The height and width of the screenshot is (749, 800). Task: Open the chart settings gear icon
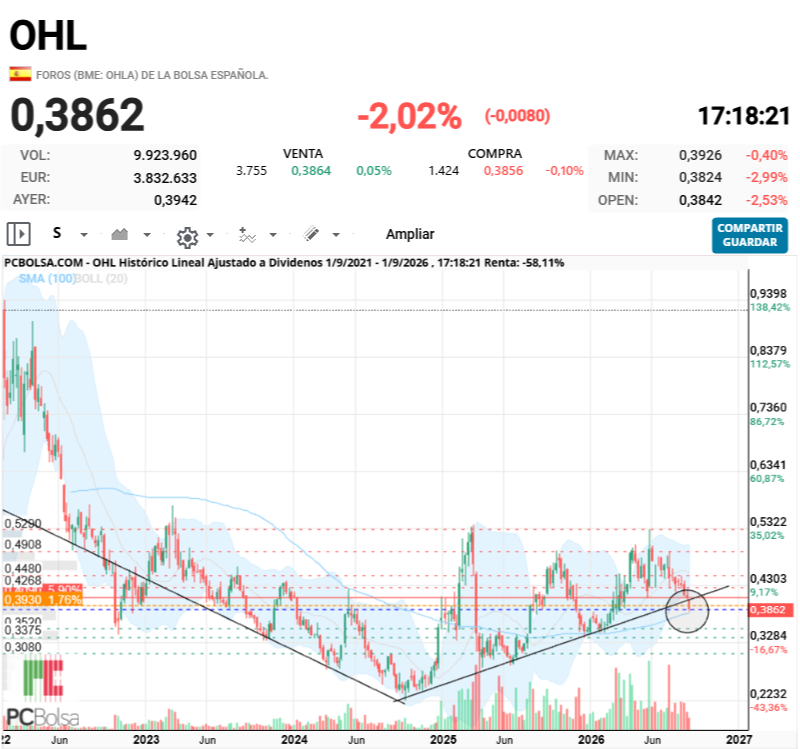pos(187,237)
